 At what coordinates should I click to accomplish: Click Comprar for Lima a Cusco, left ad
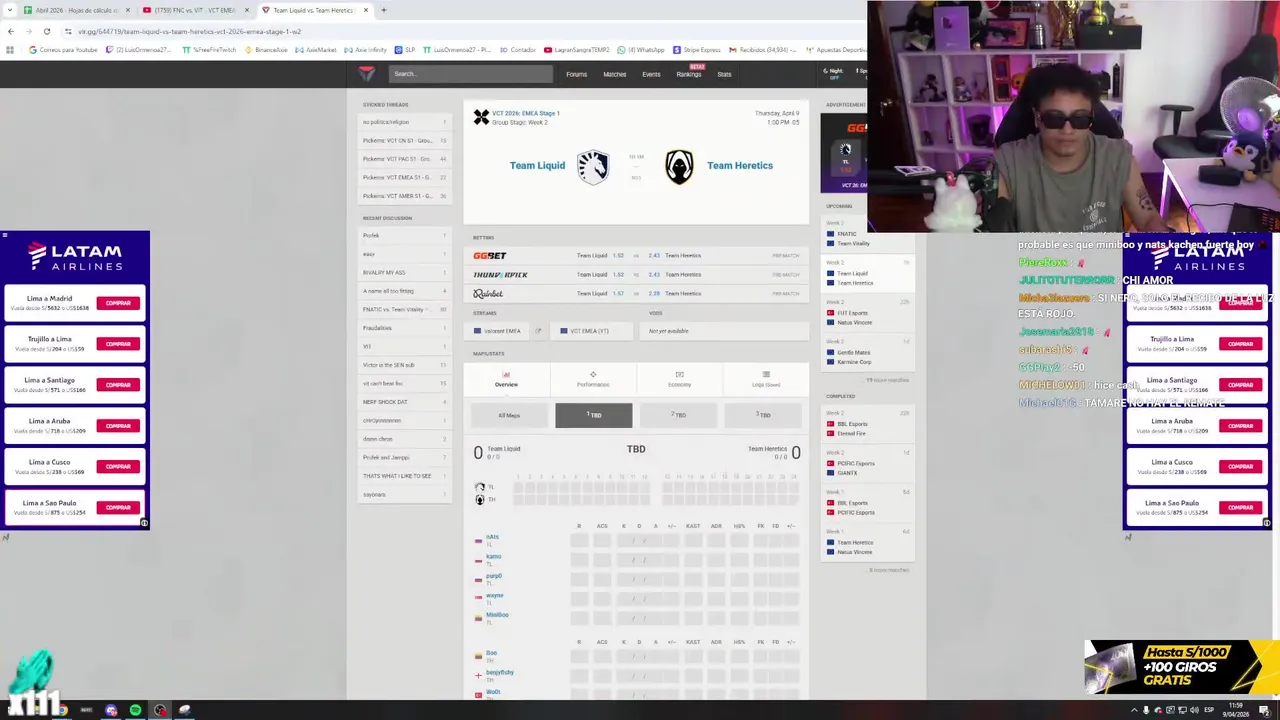(x=118, y=467)
